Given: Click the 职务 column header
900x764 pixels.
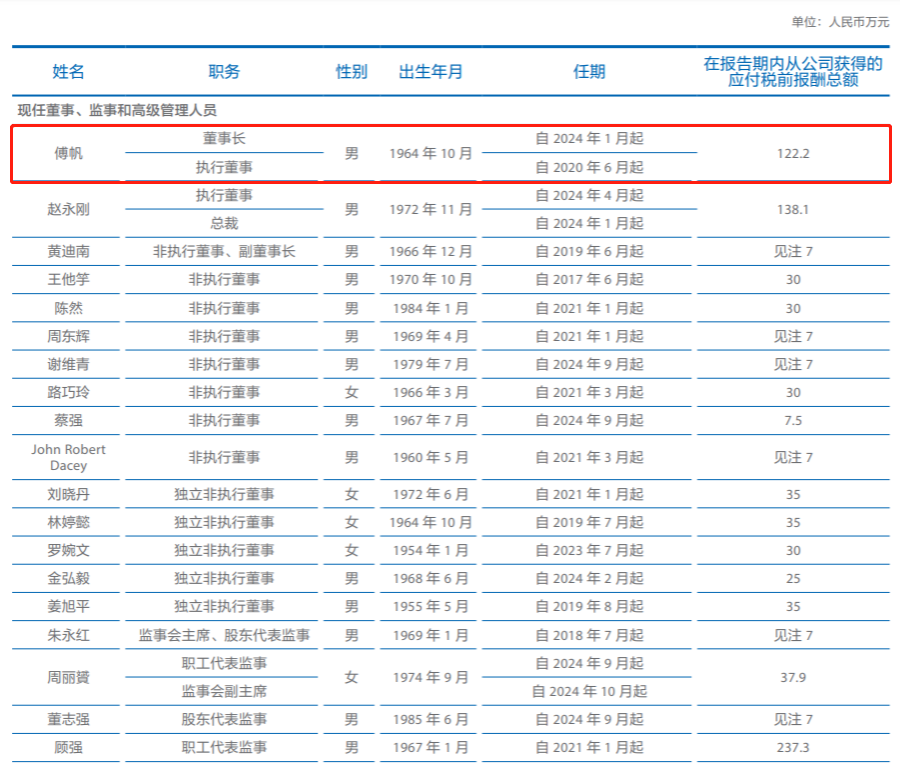Looking at the screenshot, I should pyautogui.click(x=224, y=72).
